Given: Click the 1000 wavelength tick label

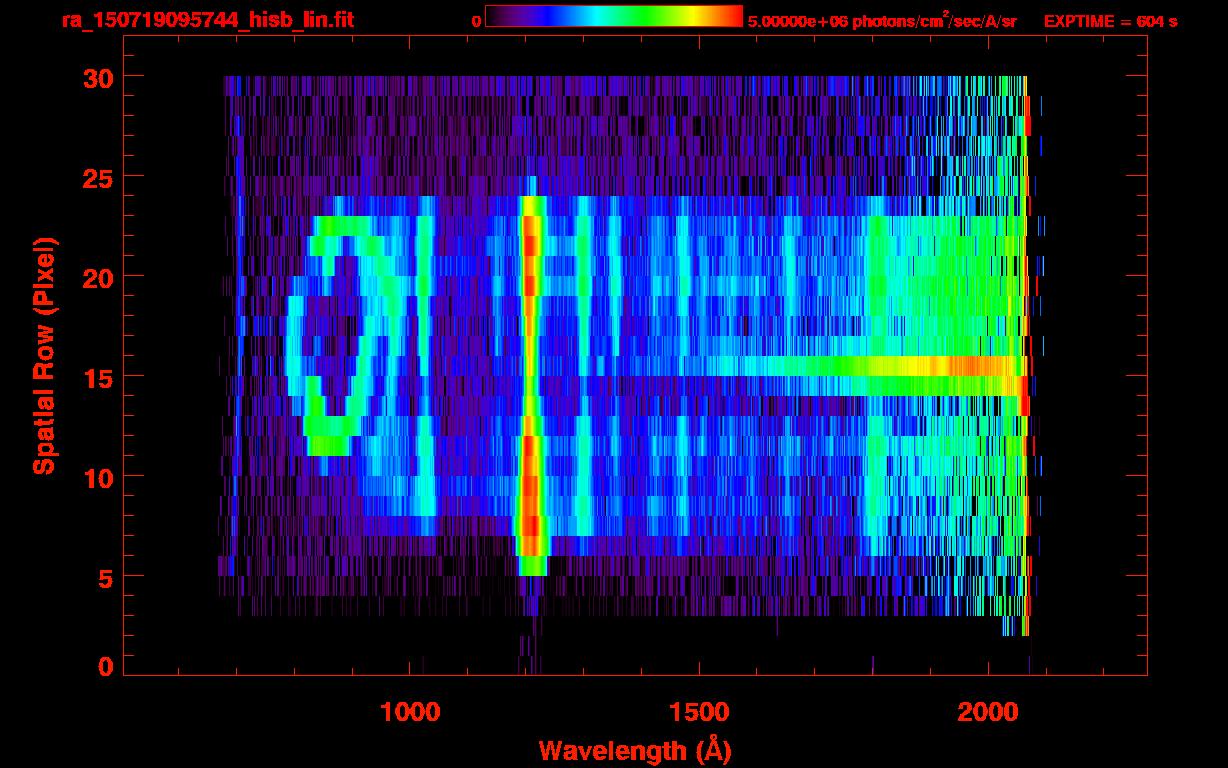Looking at the screenshot, I should pyautogui.click(x=409, y=712).
